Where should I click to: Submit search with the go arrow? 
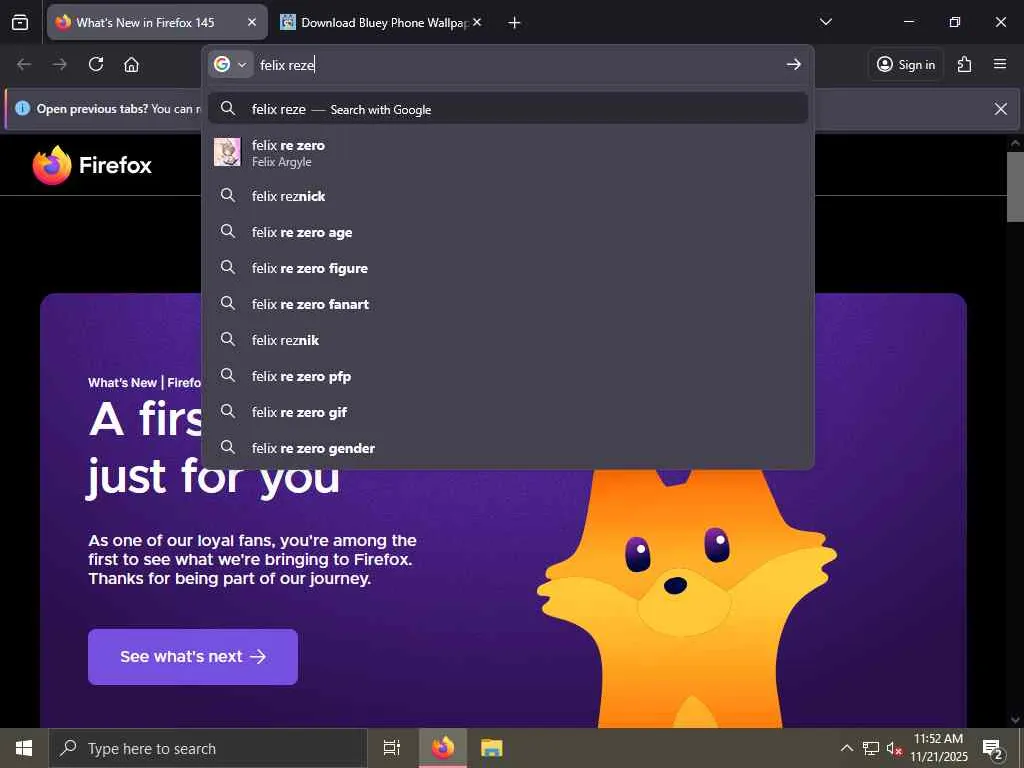793,64
